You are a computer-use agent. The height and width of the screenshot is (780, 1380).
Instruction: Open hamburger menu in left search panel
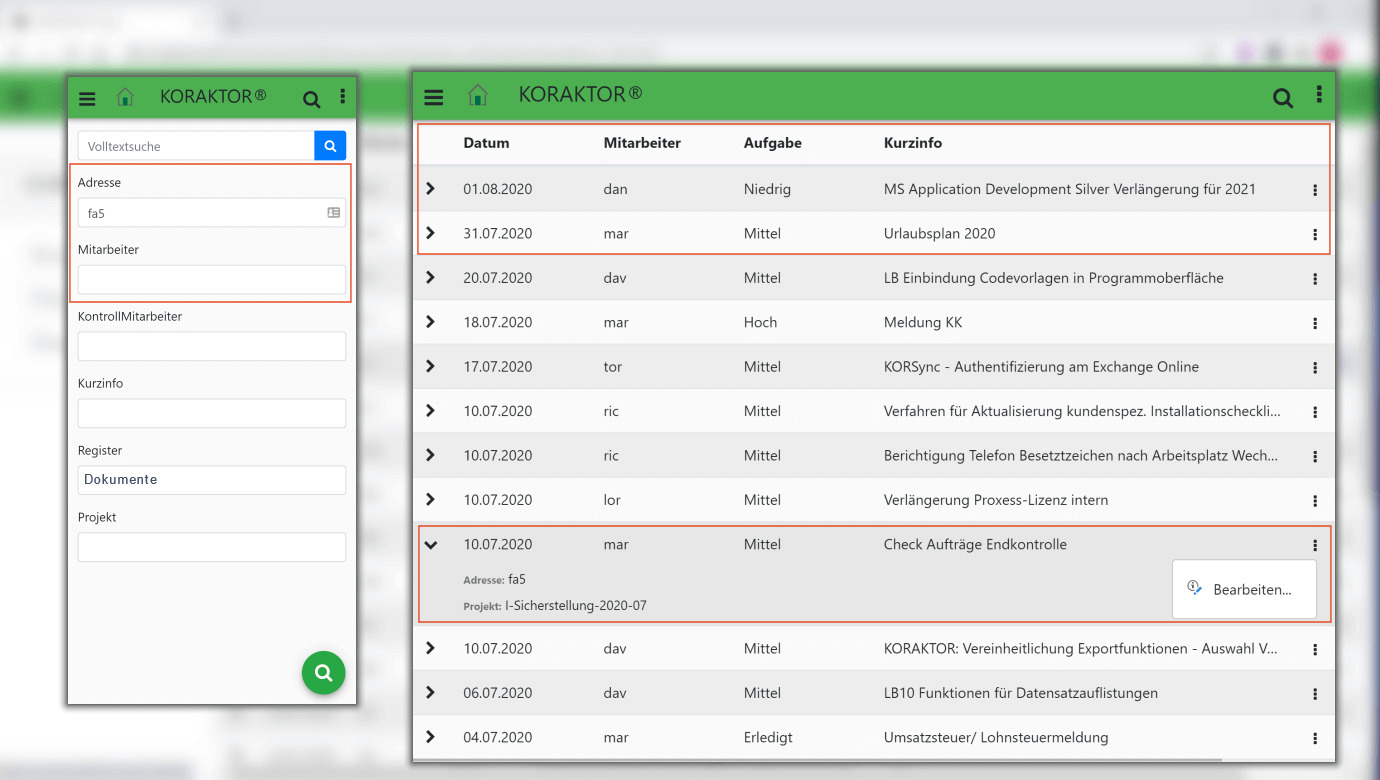click(x=87, y=98)
